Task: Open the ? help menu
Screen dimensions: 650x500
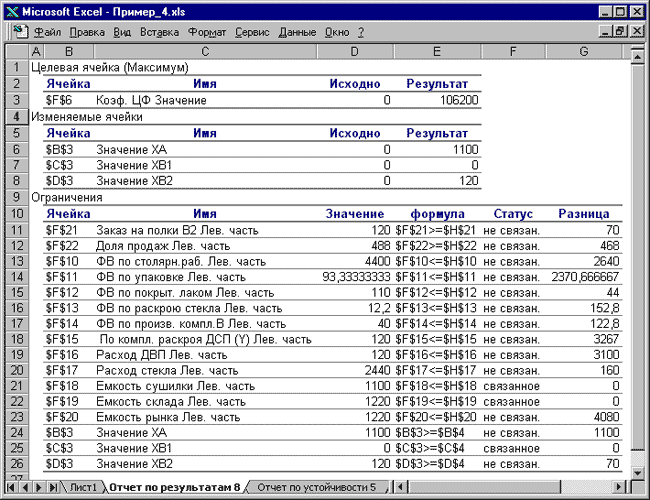Action: [360, 32]
